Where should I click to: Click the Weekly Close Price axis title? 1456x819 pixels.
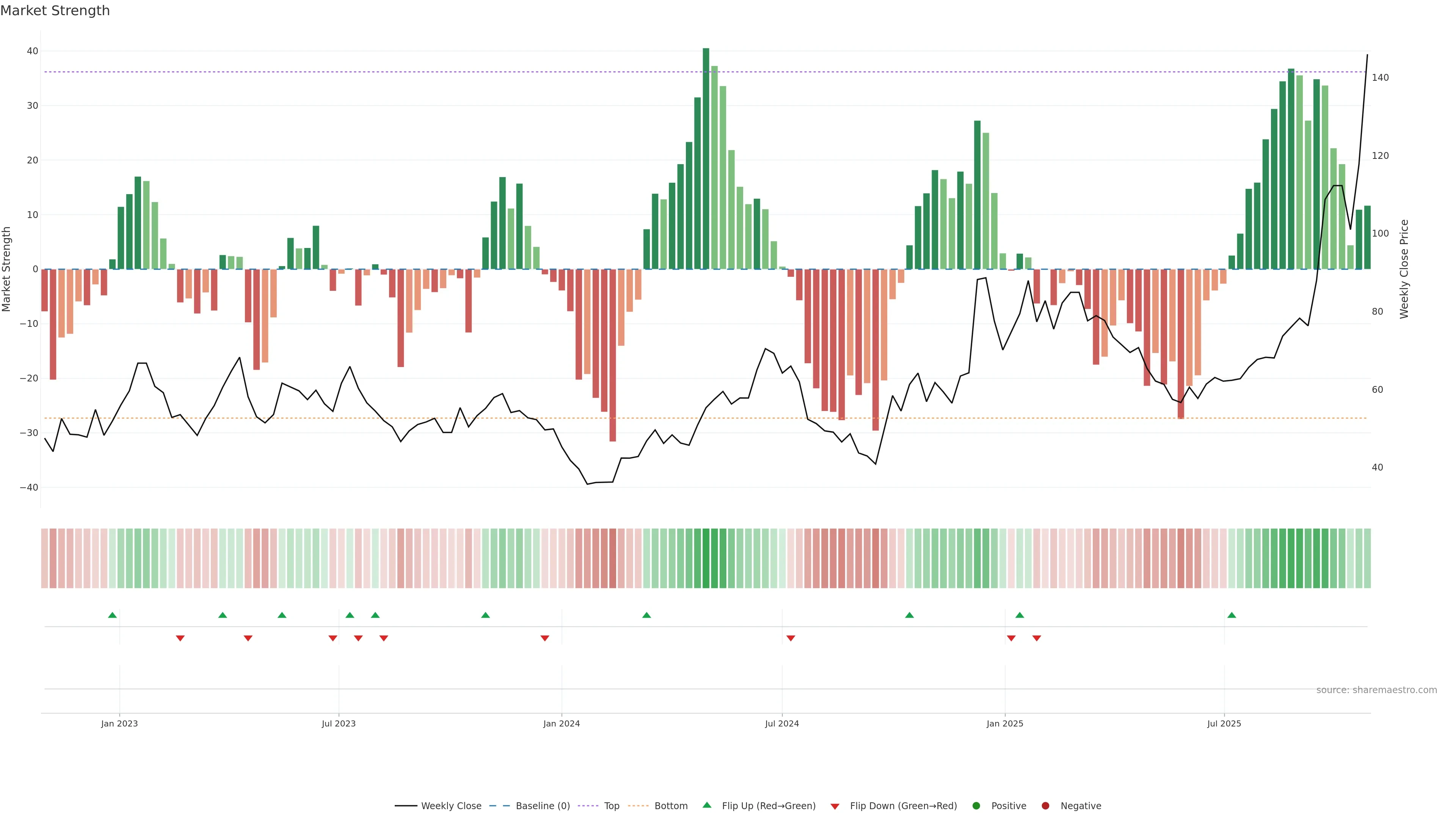point(1404,269)
